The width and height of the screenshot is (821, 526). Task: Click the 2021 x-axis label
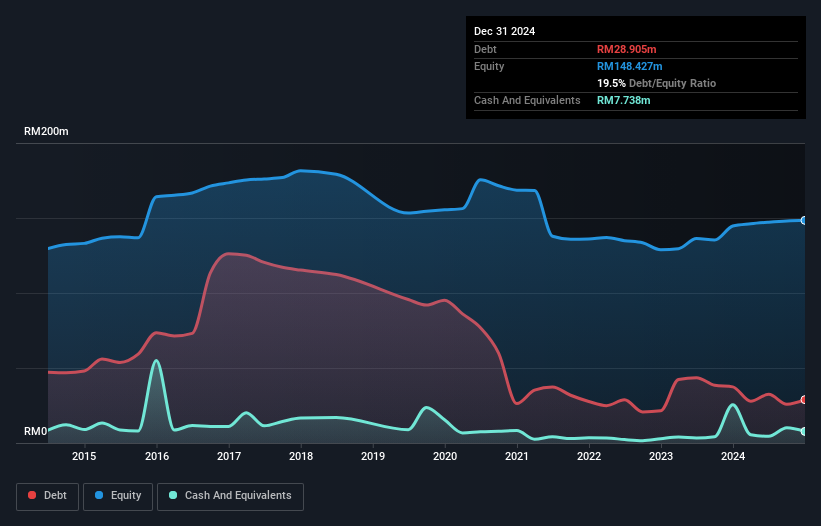tap(517, 456)
